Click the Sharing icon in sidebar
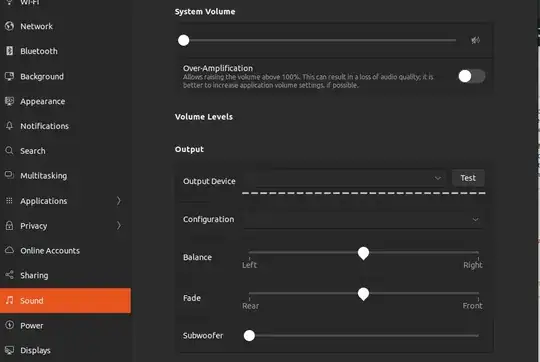The width and height of the screenshot is (540, 362). pyautogui.click(x=10, y=275)
